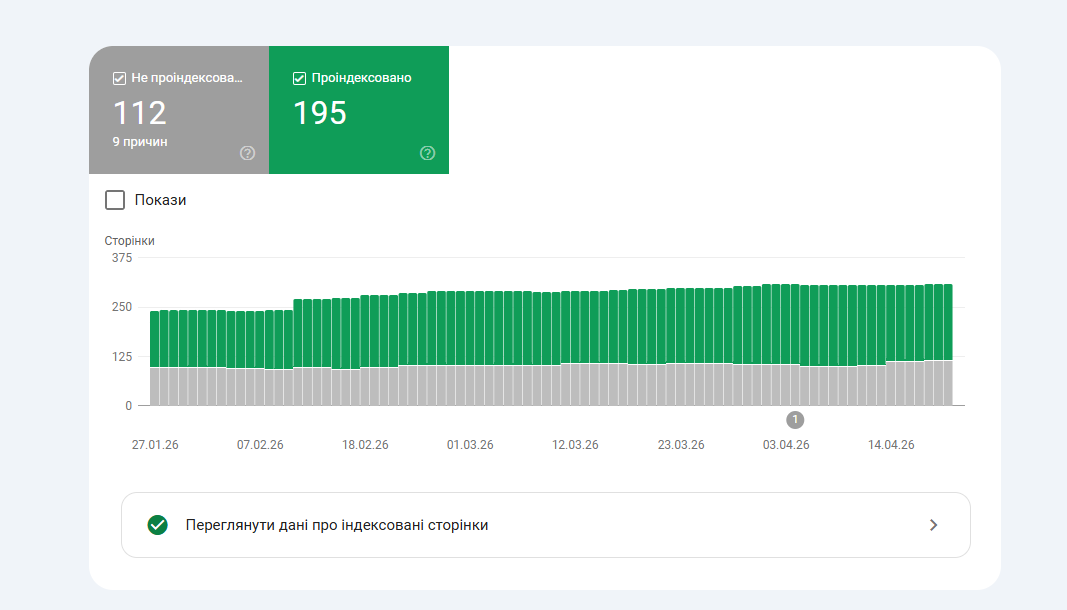The width and height of the screenshot is (1067, 610).
Task: Click the Сторінки axis title
Action: [129, 240]
